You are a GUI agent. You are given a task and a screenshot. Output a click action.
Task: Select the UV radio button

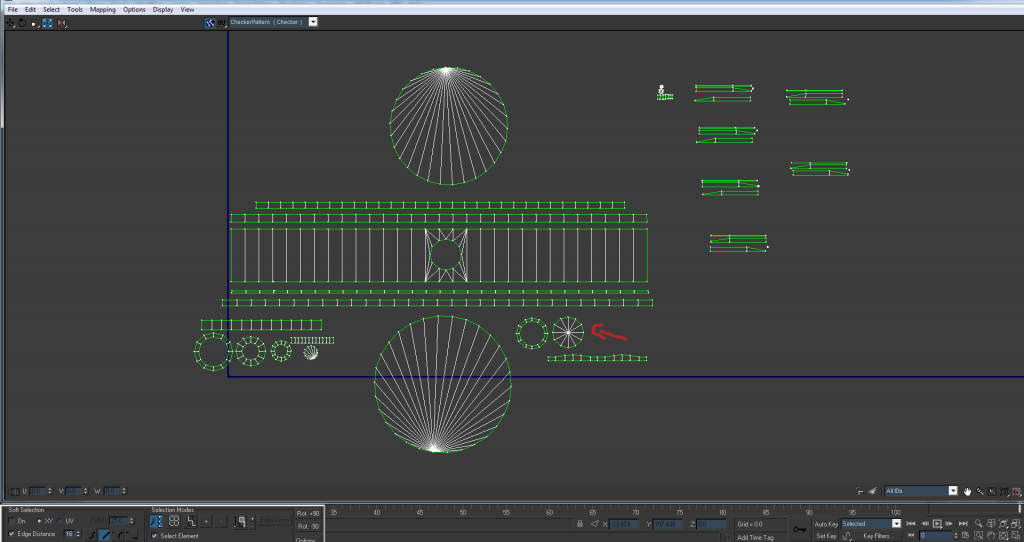coord(59,521)
